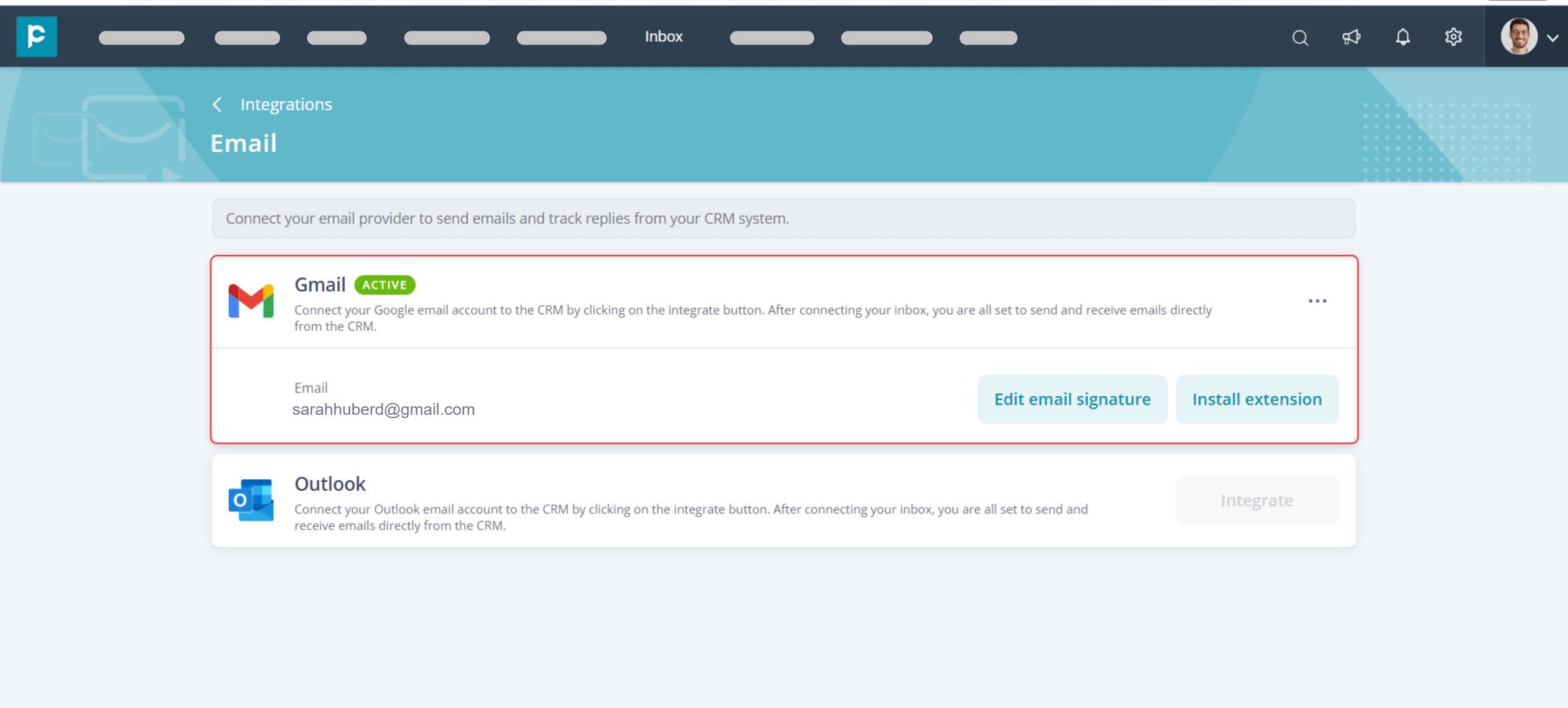Select the Inbox menu item

tap(663, 36)
